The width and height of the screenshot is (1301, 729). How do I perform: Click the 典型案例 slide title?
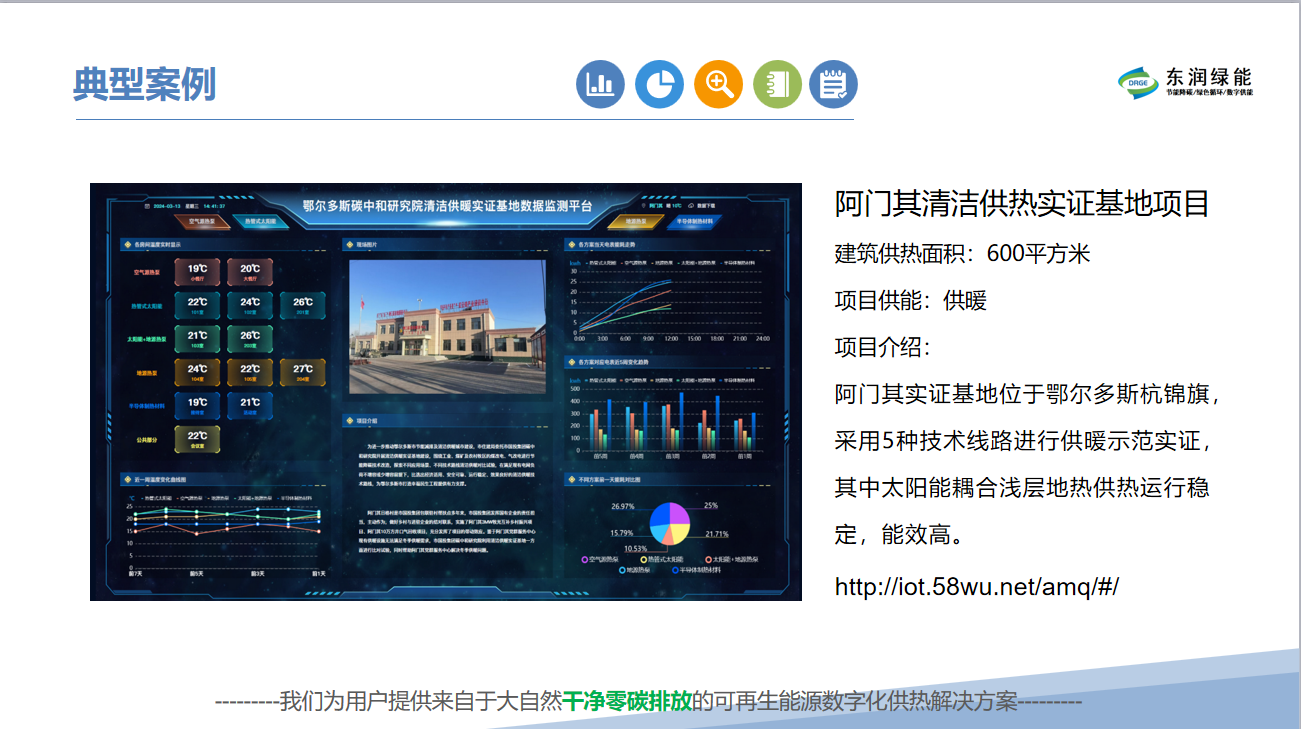click(x=144, y=86)
